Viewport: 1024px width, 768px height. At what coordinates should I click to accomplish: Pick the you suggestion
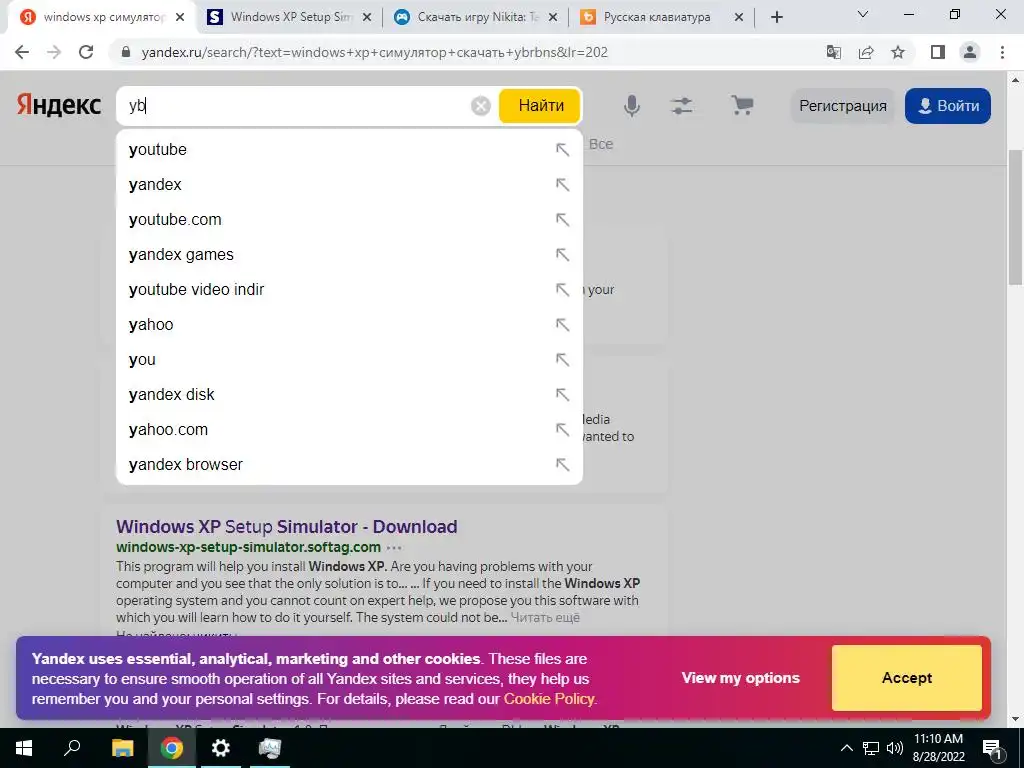[349, 359]
